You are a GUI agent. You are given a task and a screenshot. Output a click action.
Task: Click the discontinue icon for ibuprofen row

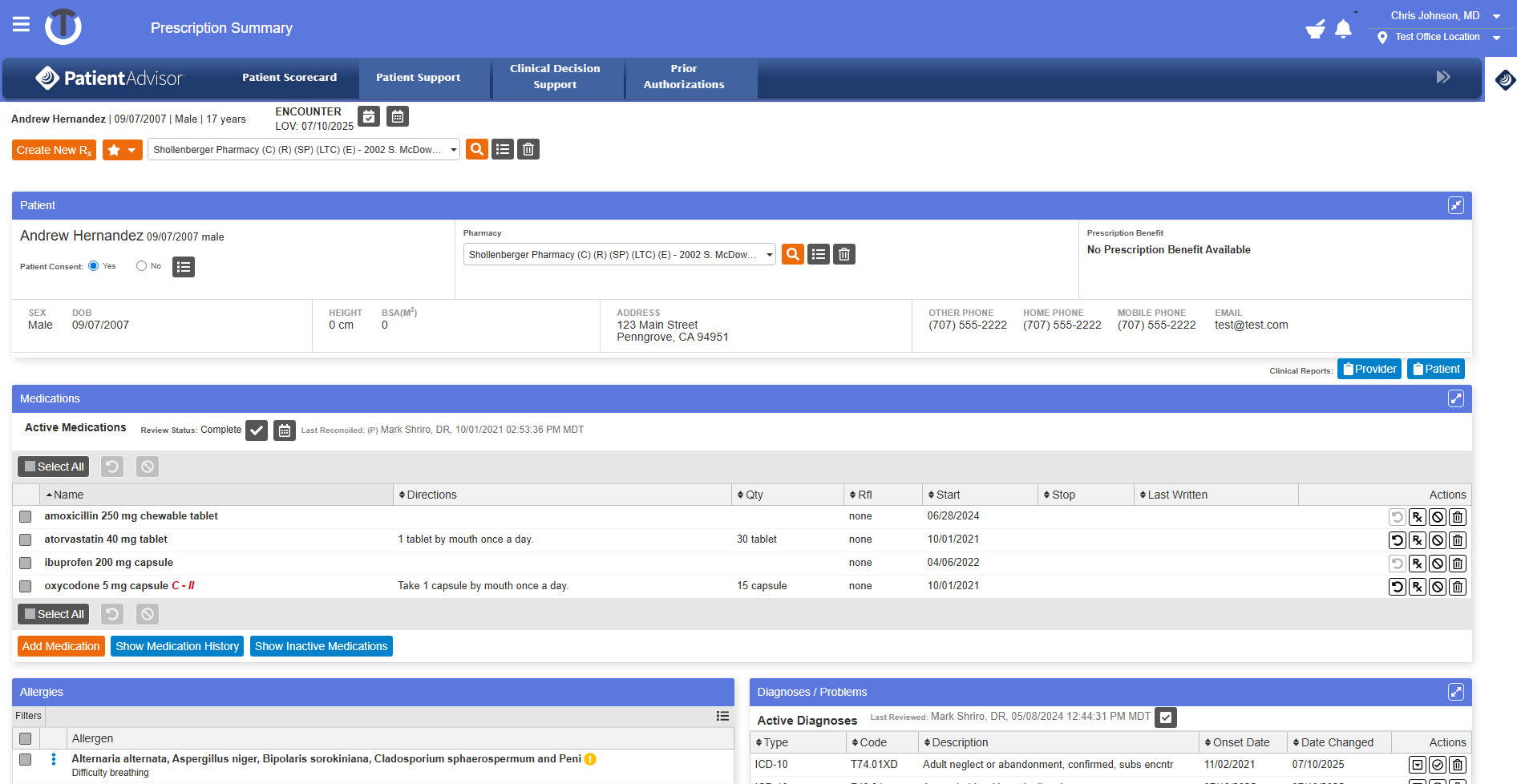coord(1438,564)
